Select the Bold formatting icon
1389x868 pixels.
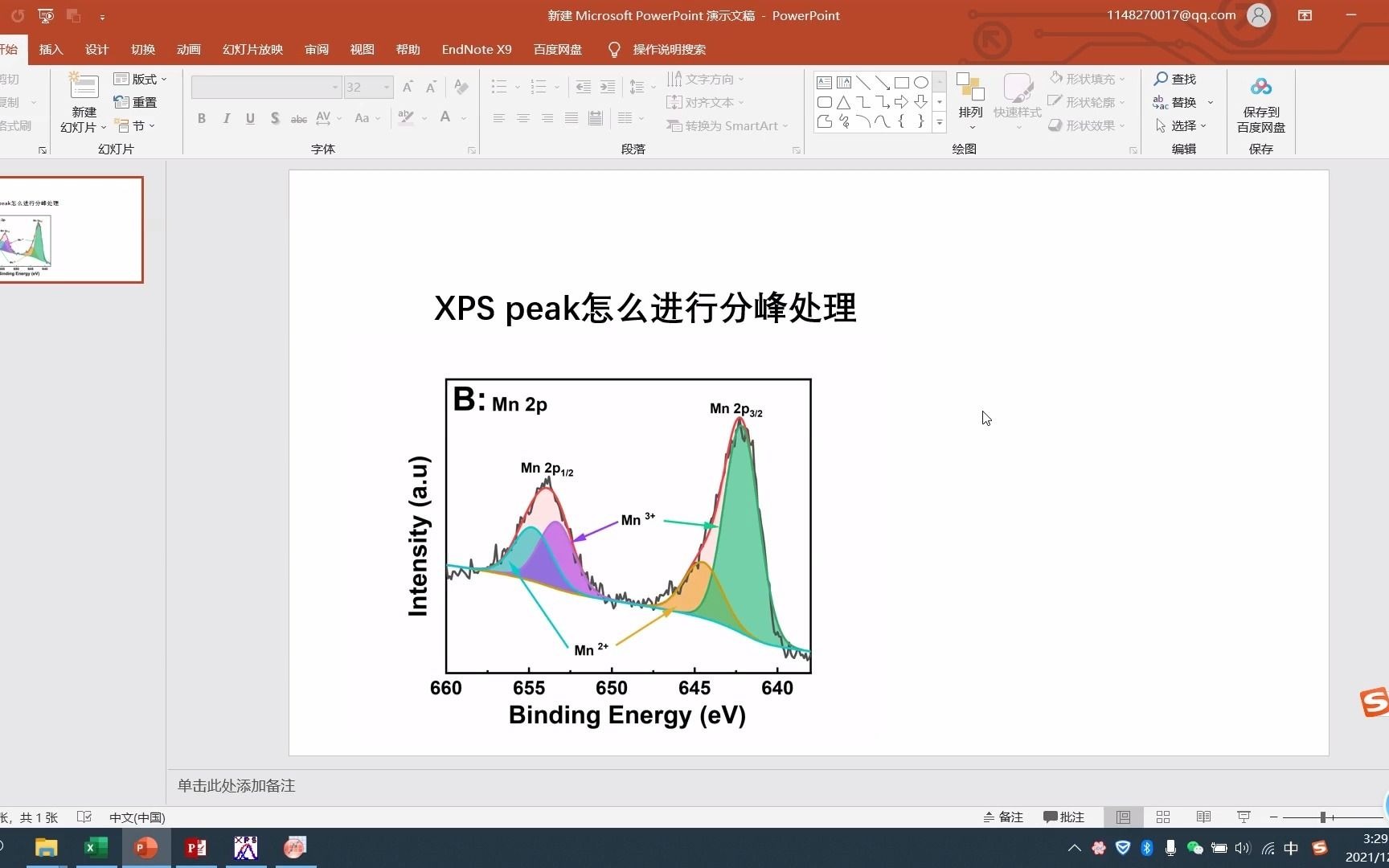(x=202, y=118)
